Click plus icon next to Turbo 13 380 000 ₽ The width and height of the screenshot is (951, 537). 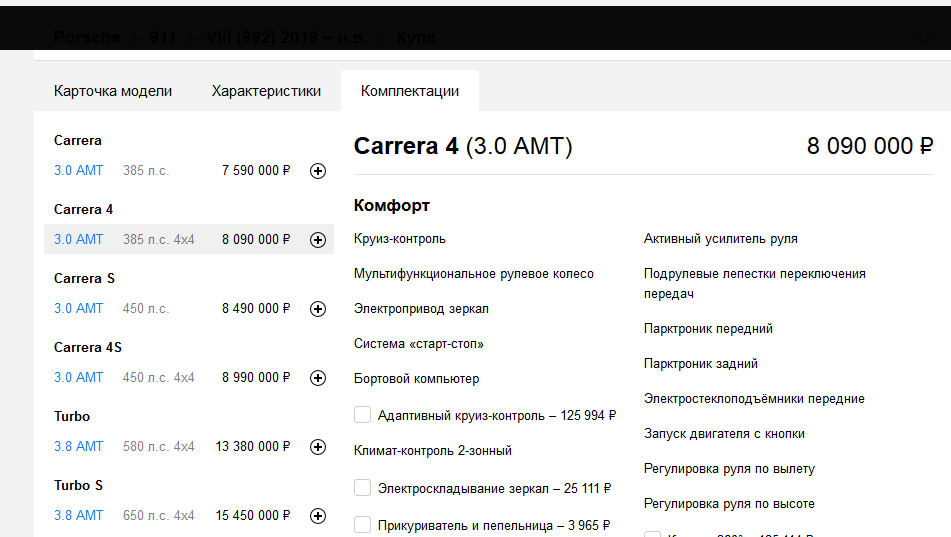coord(318,447)
